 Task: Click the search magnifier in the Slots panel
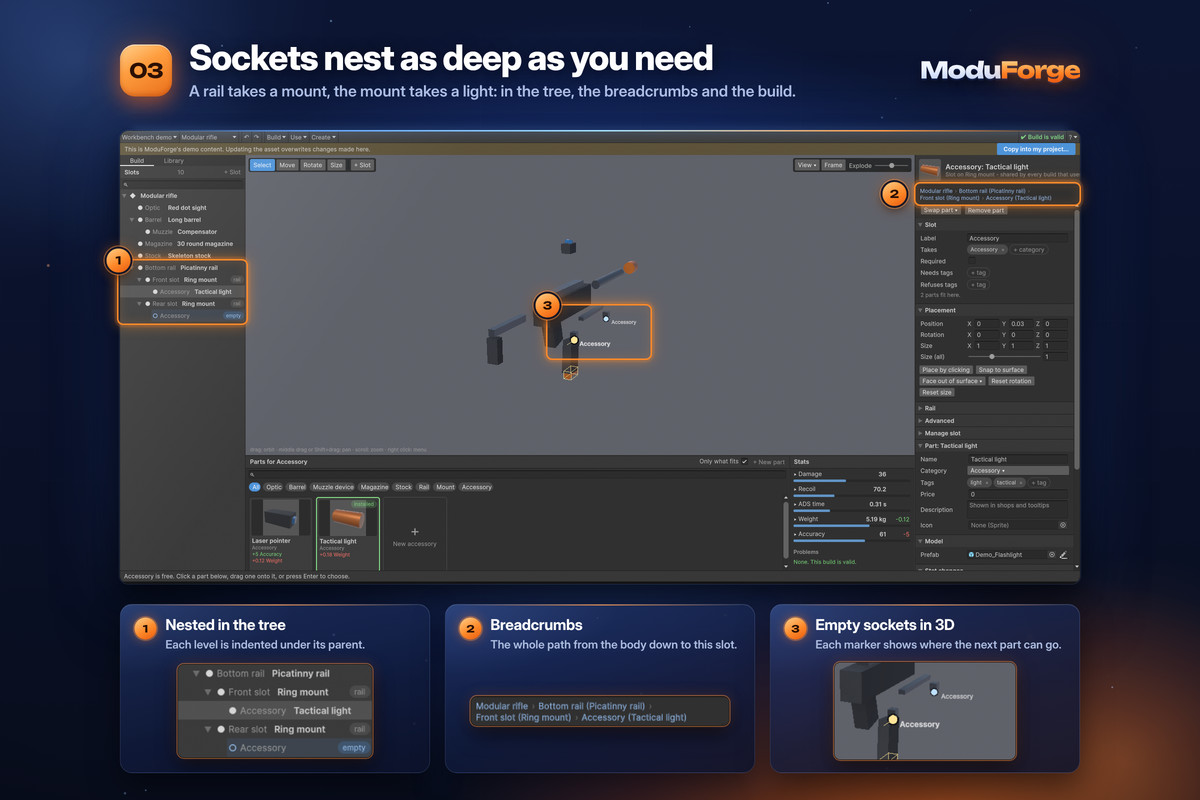(x=126, y=185)
